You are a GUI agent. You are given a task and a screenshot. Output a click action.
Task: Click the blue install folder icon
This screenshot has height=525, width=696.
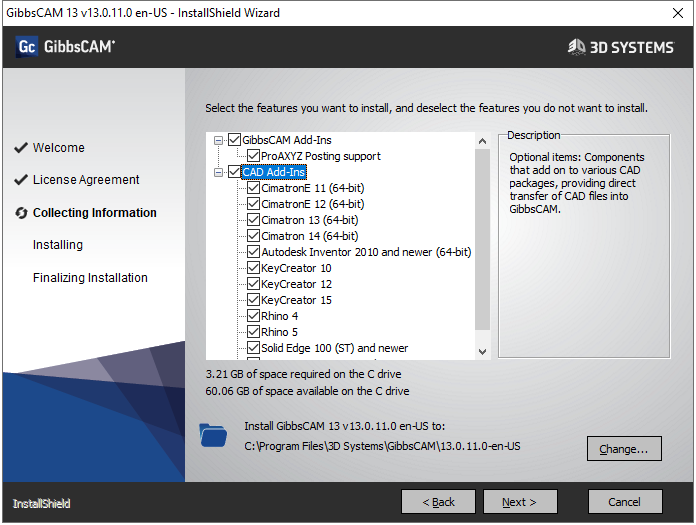point(213,435)
